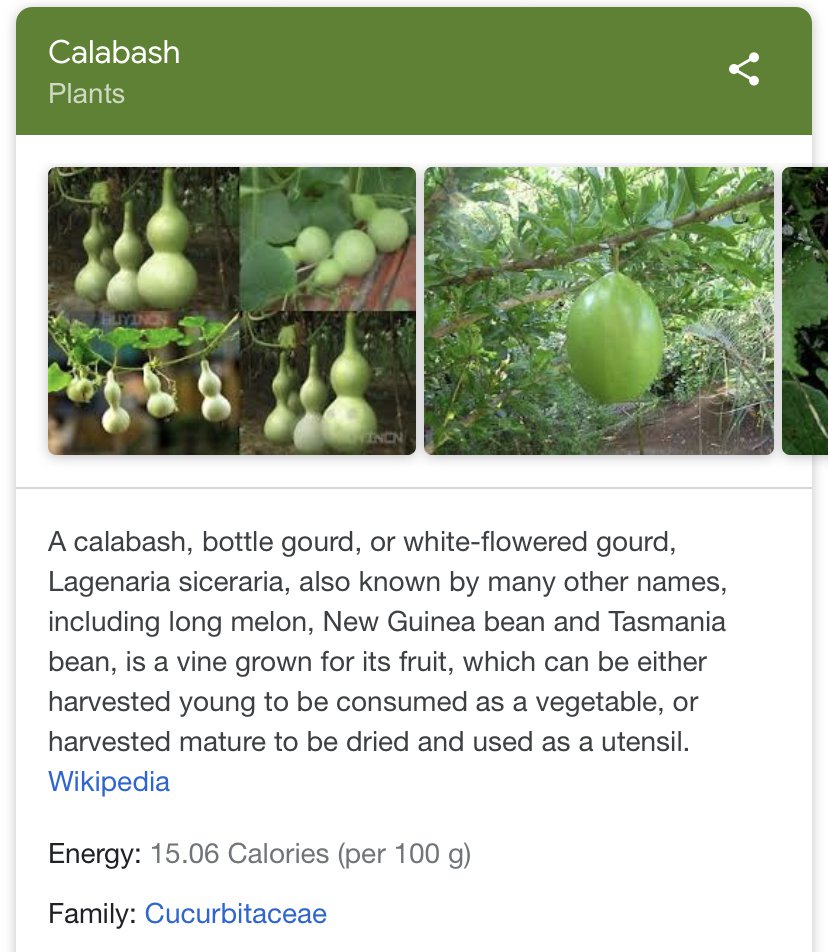Tap the hanging small gourds in collage bottom-left
828x952 pixels.
(x=143, y=385)
